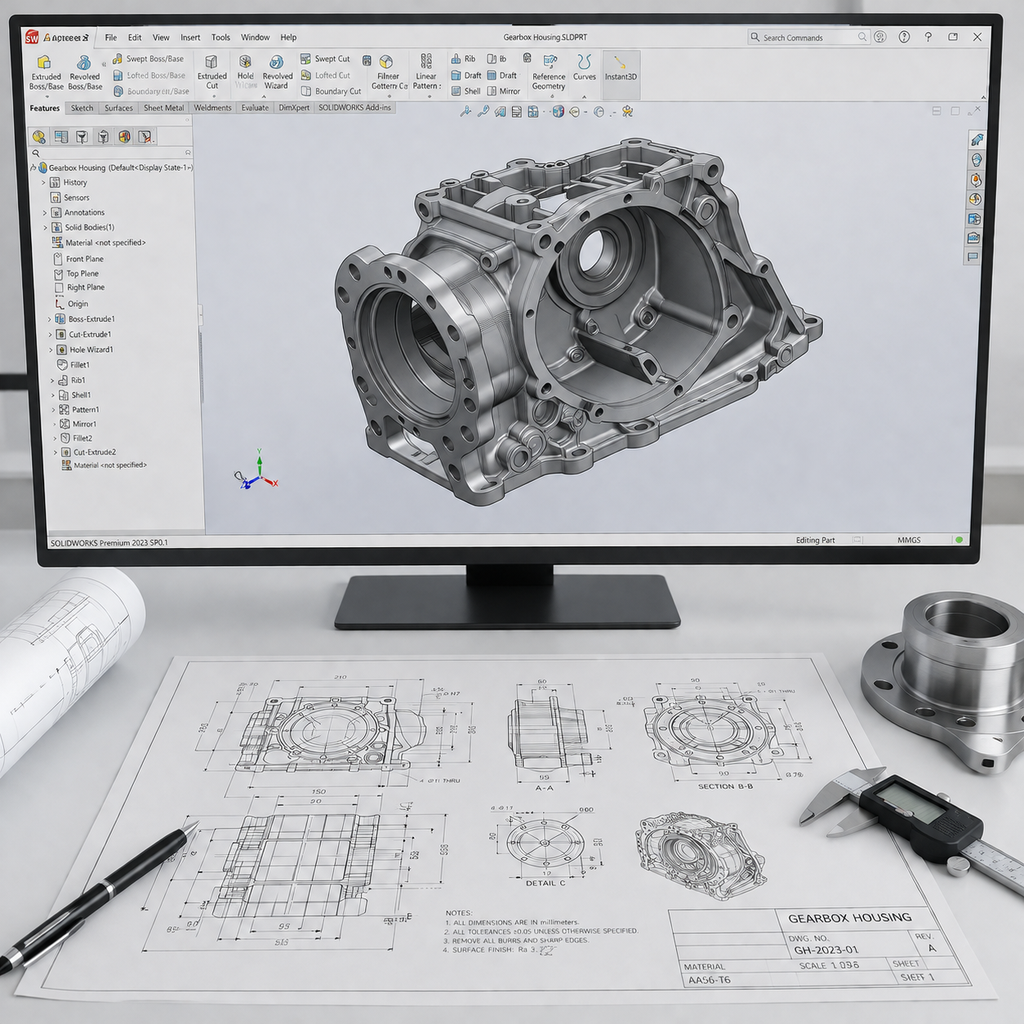Click the MMGS unit system status
The height and width of the screenshot is (1024, 1024).
tap(908, 540)
